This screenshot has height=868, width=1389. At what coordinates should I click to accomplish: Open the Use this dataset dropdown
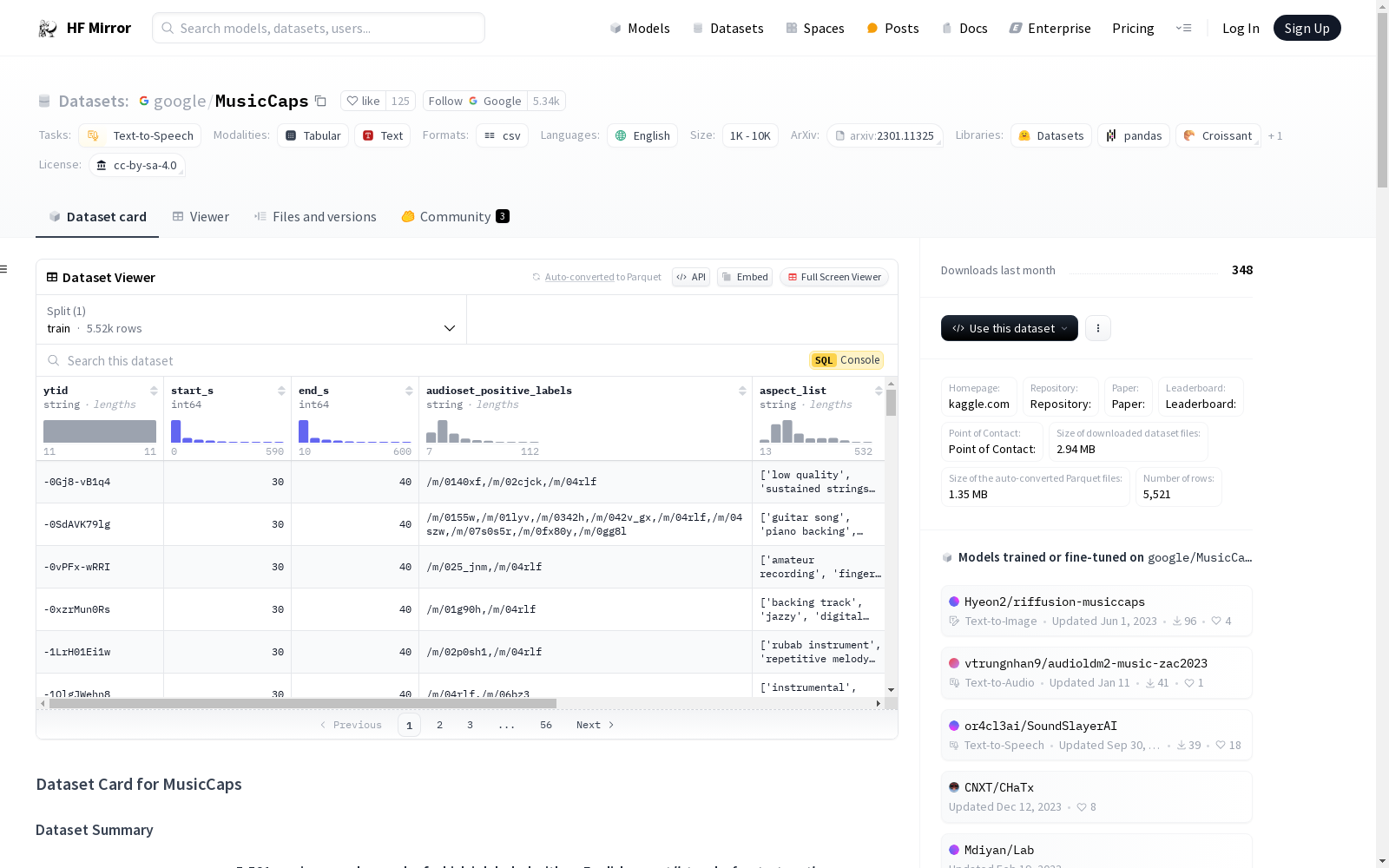click(x=1009, y=328)
